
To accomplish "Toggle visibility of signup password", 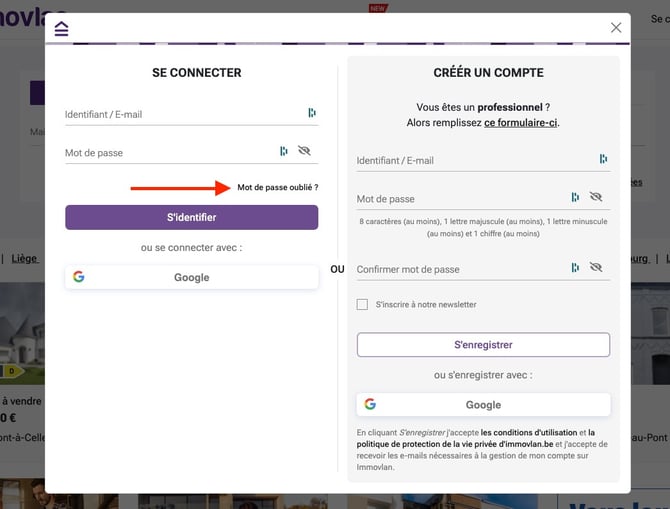I will tap(596, 197).
